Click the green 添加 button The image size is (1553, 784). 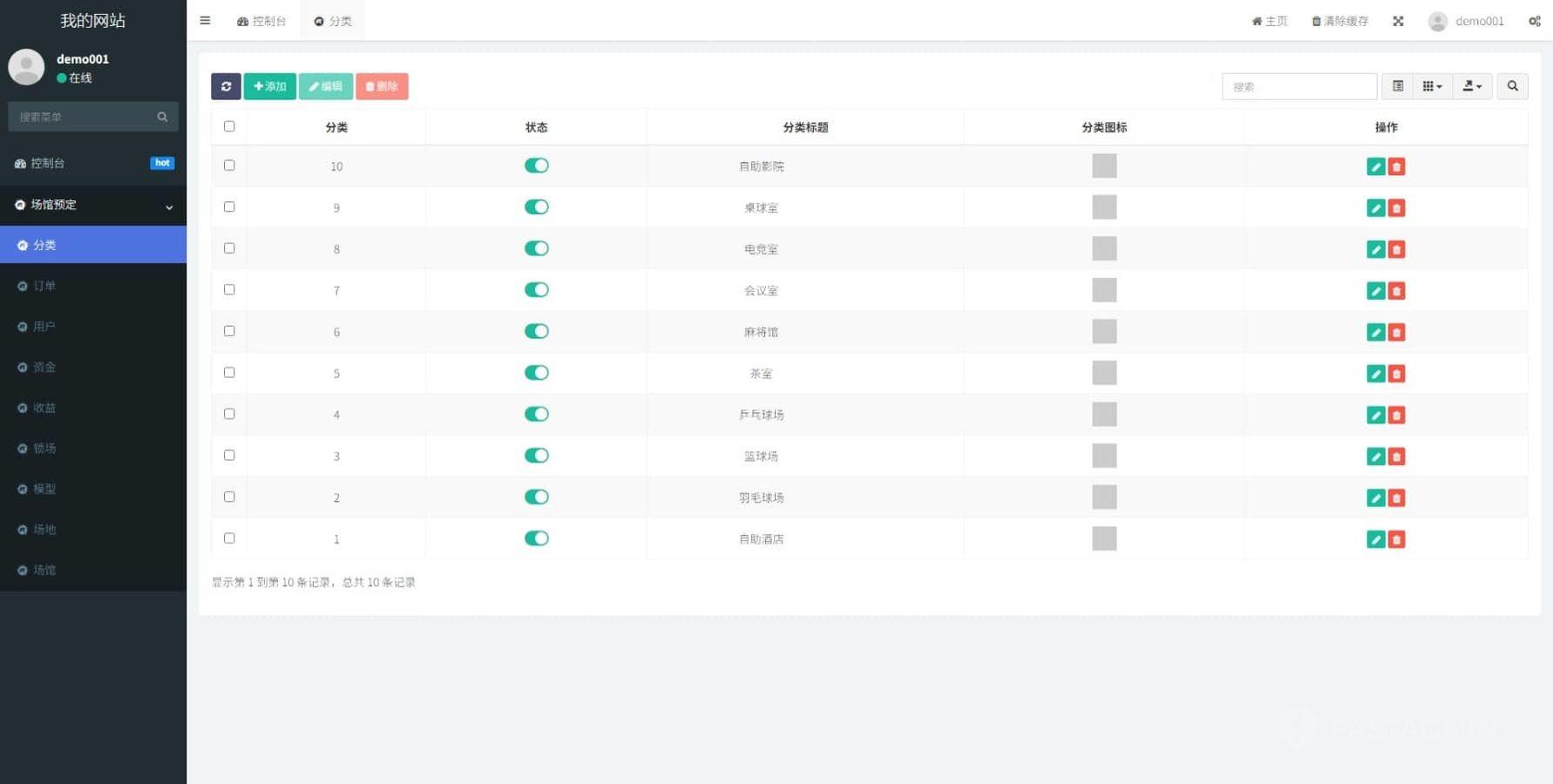pos(269,86)
